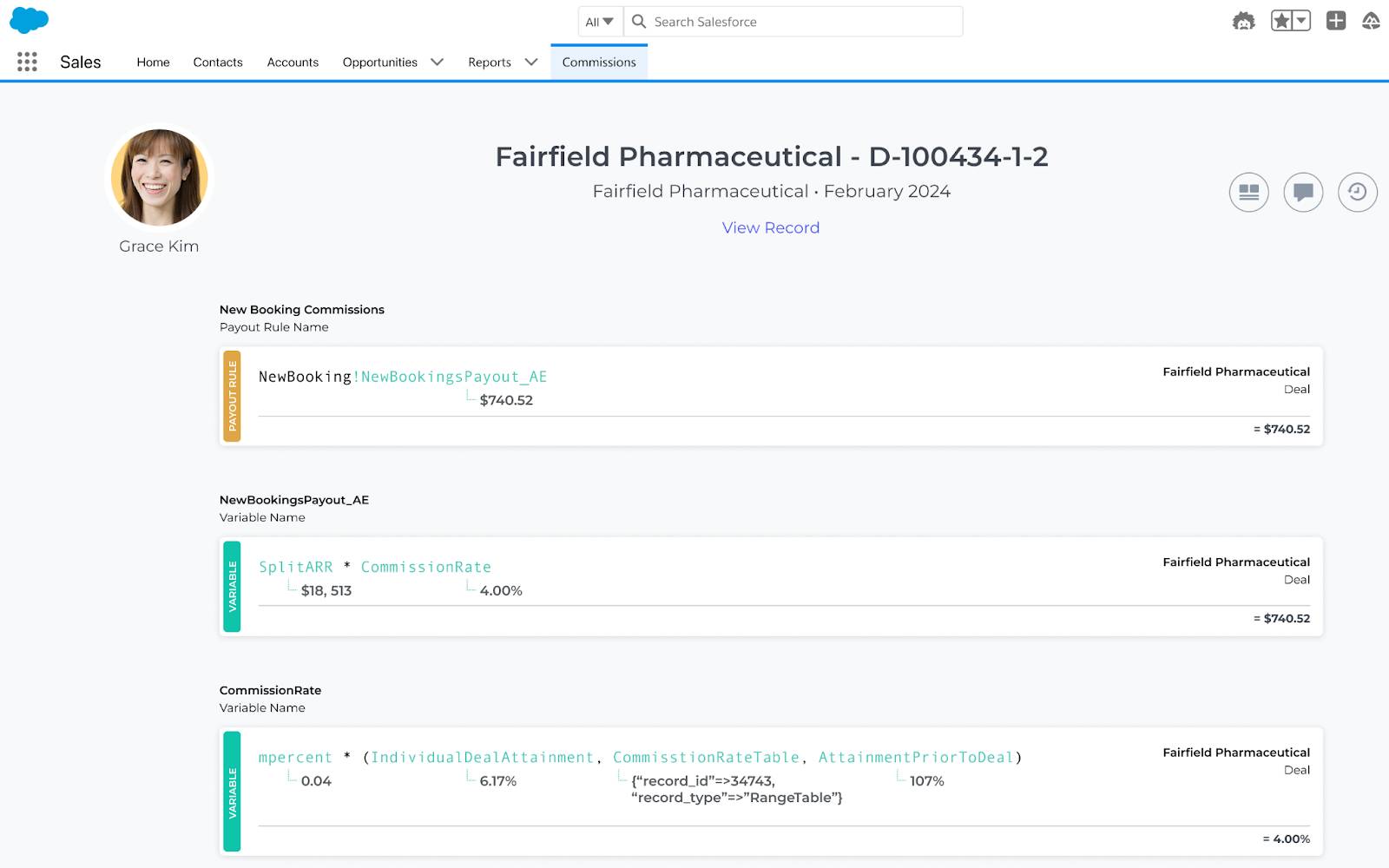
Task: Open the favorites list dropdown arrow
Action: [1301, 21]
